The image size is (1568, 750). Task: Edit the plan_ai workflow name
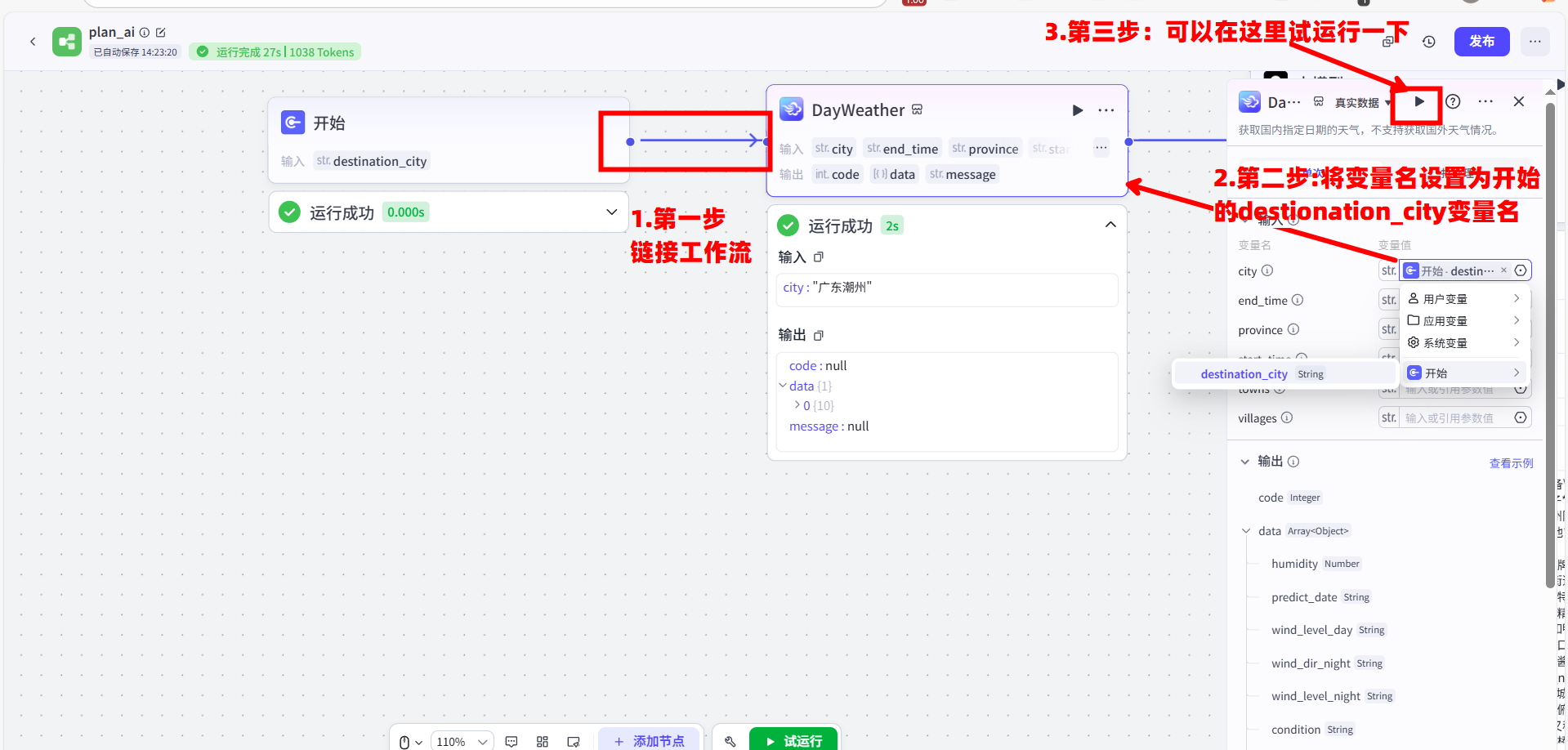[161, 33]
